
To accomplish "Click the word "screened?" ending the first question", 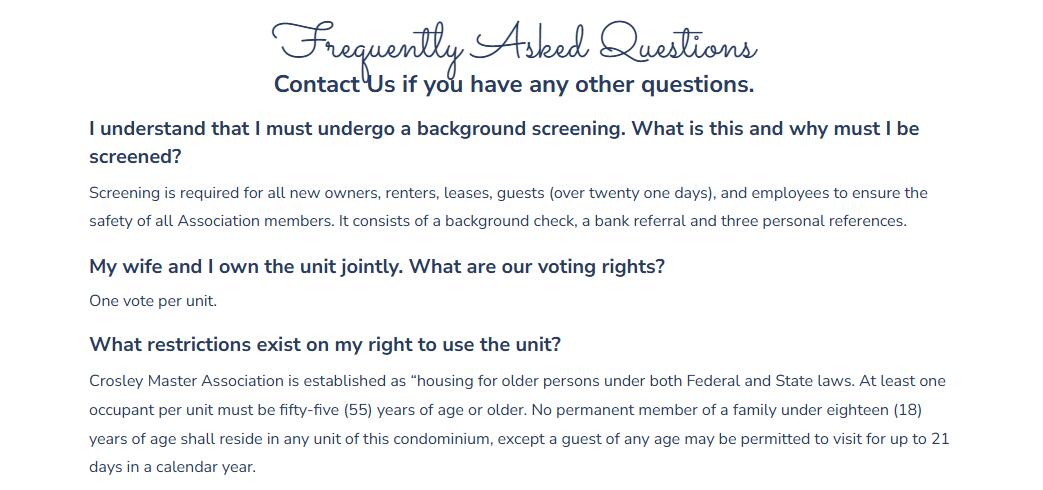I will point(135,158).
